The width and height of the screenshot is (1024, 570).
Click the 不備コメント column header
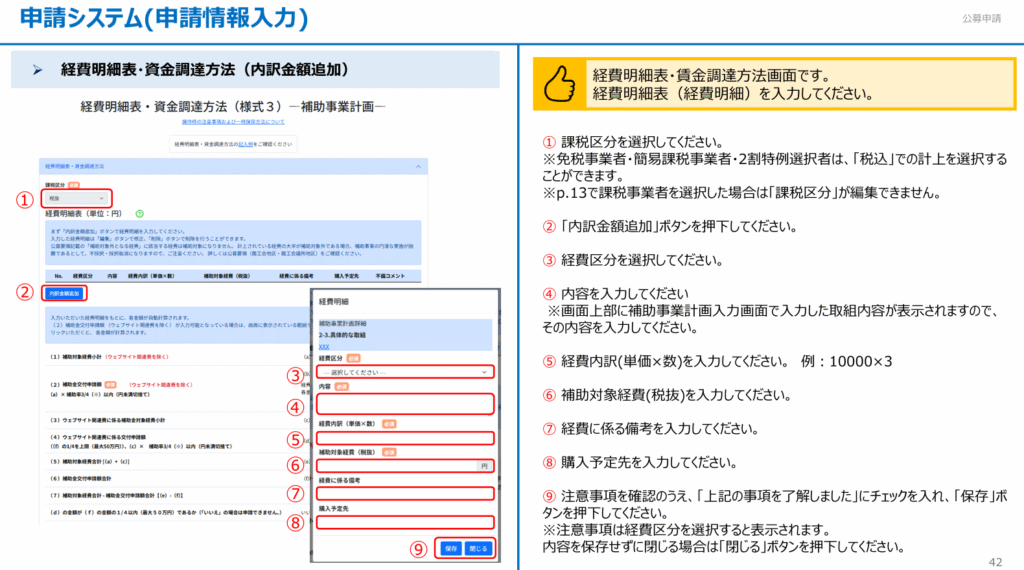(390, 276)
